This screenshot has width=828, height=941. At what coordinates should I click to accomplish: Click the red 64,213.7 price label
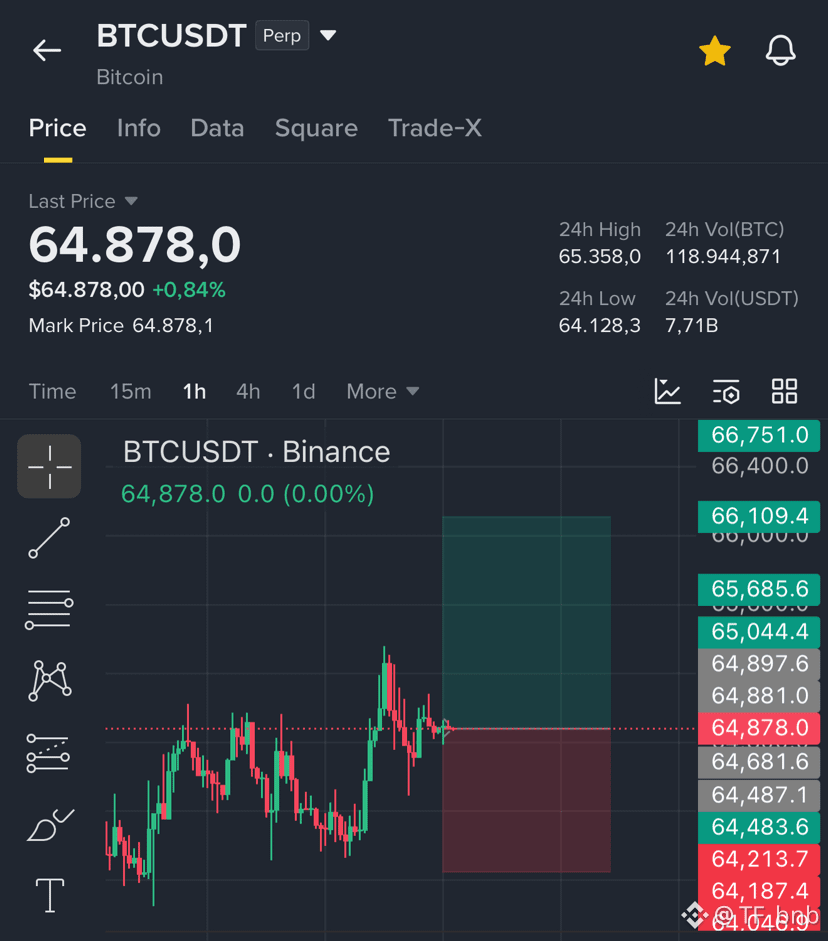[x=759, y=859]
